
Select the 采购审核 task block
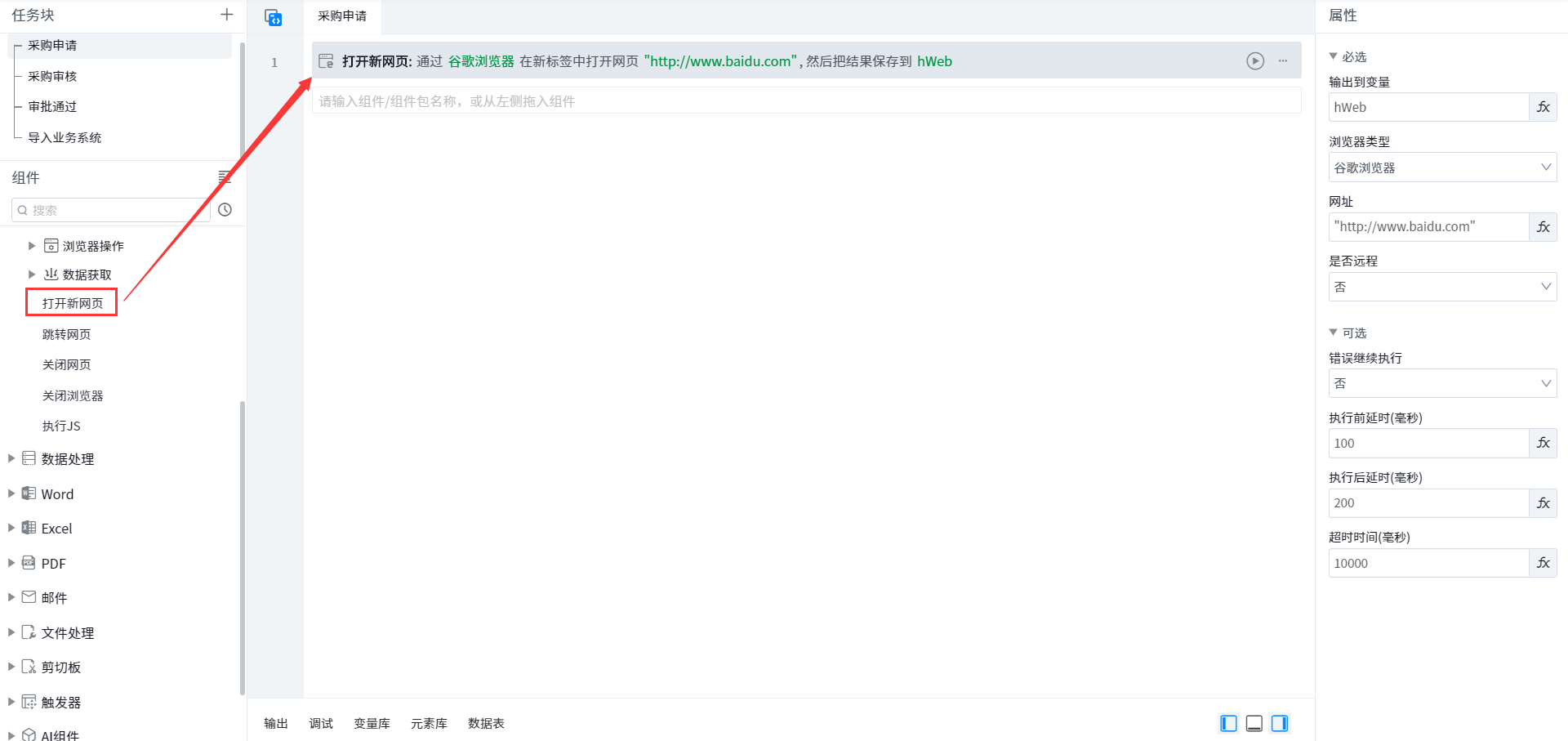click(52, 76)
